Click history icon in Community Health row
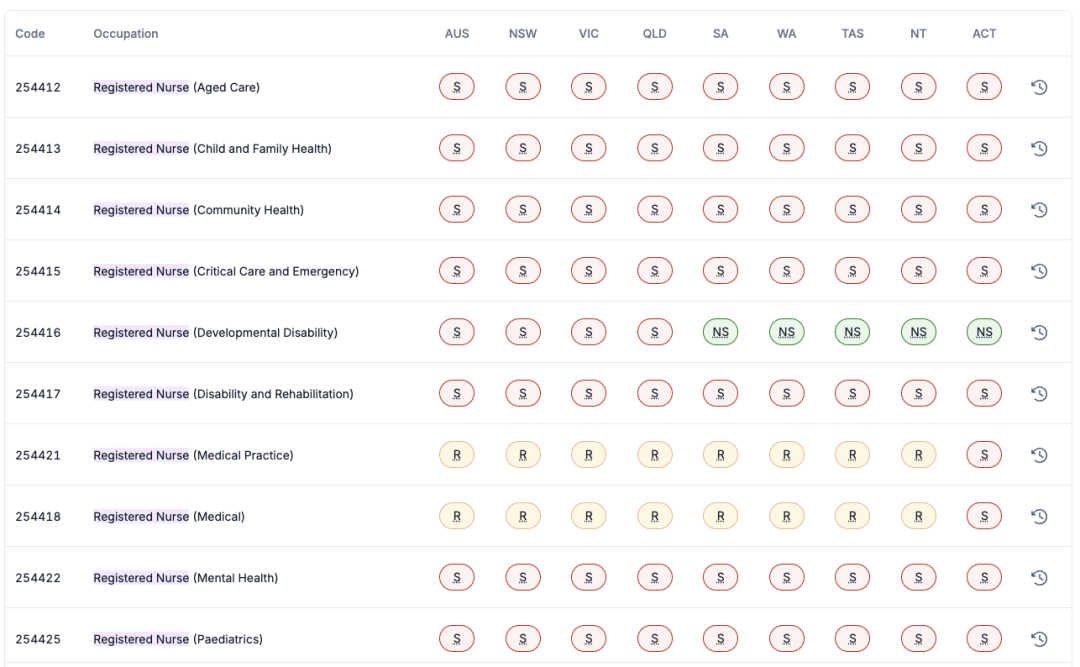The image size is (1080, 667). 1039,210
